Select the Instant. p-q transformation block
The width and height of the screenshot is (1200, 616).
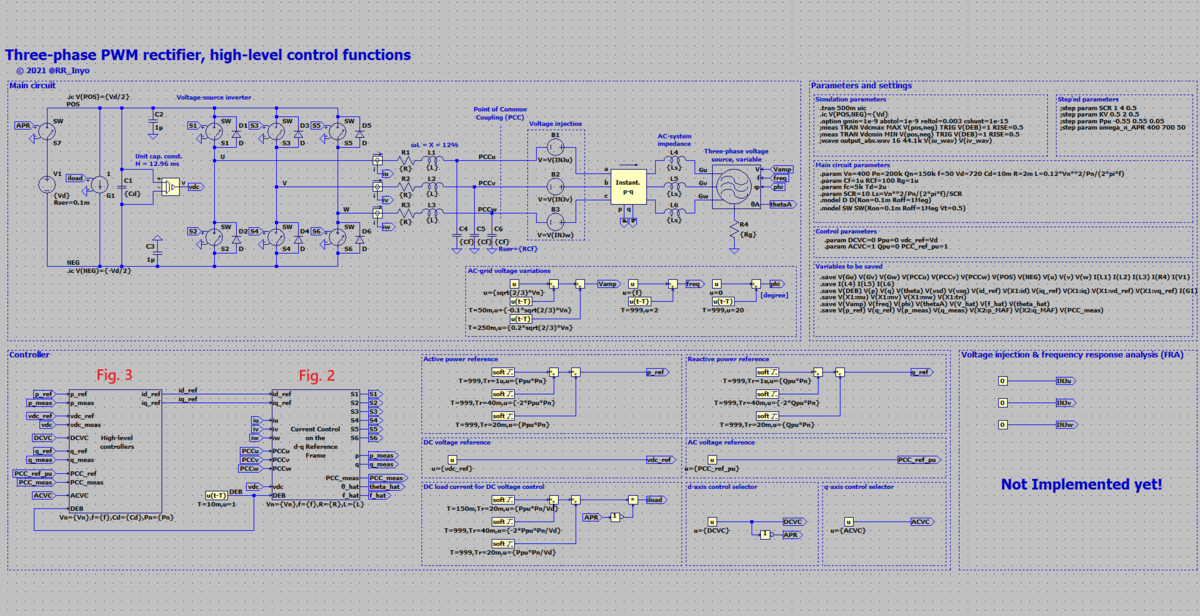click(x=628, y=185)
